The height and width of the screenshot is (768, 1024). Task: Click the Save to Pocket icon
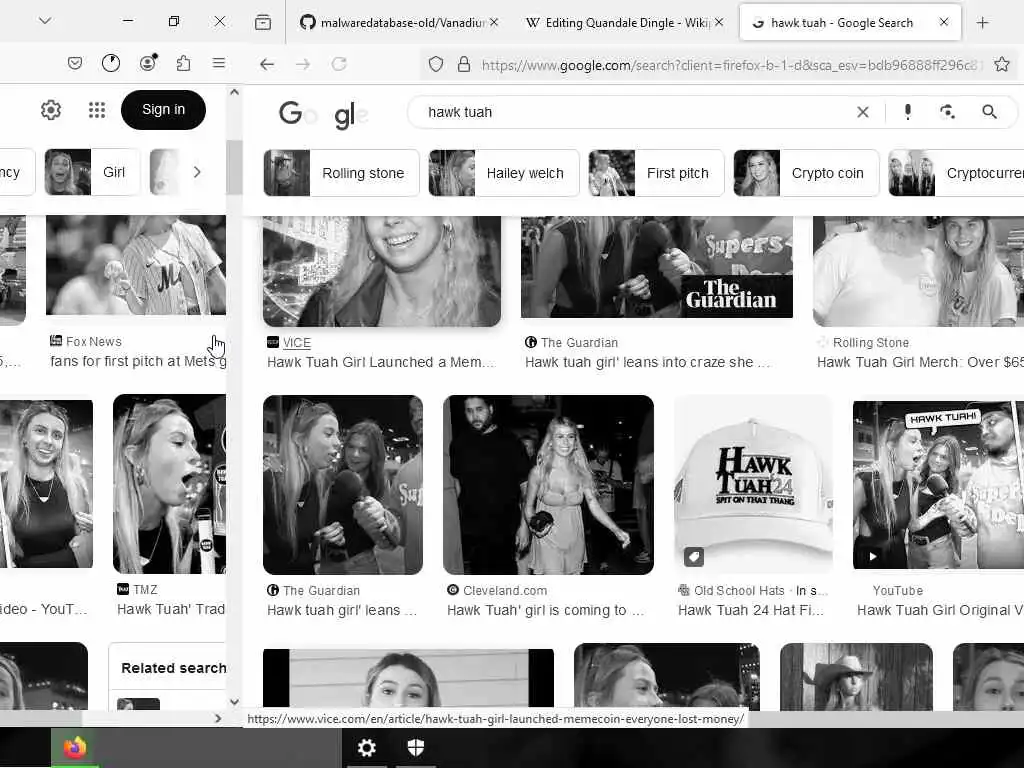(x=75, y=63)
